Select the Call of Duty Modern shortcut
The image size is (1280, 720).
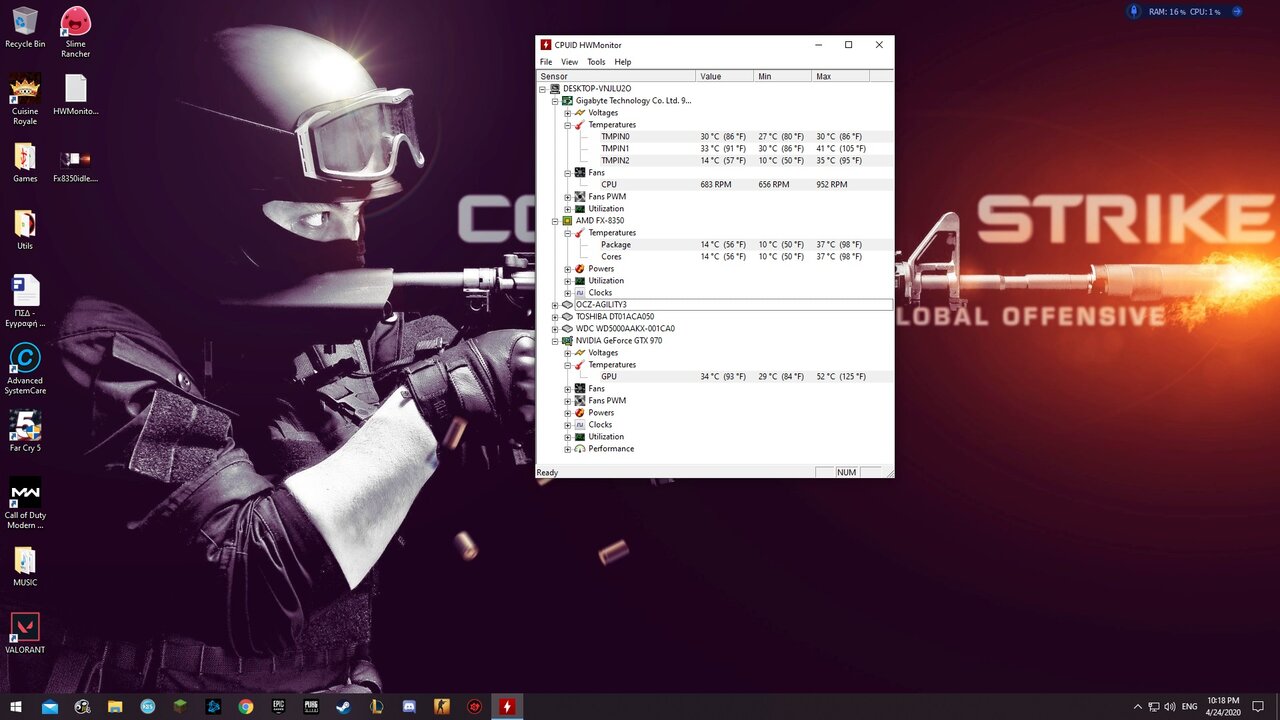[x=25, y=503]
